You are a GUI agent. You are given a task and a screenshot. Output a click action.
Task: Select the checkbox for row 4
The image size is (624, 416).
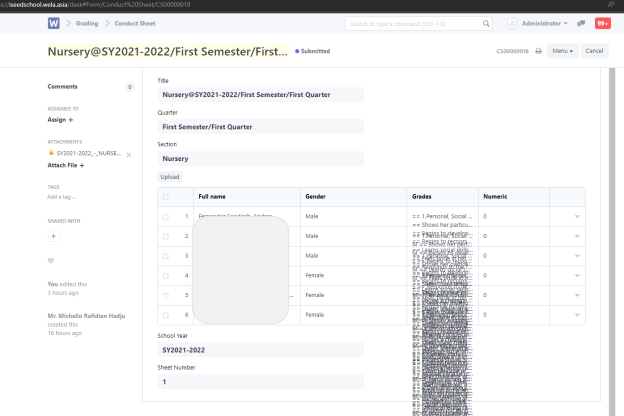pyautogui.click(x=166, y=275)
